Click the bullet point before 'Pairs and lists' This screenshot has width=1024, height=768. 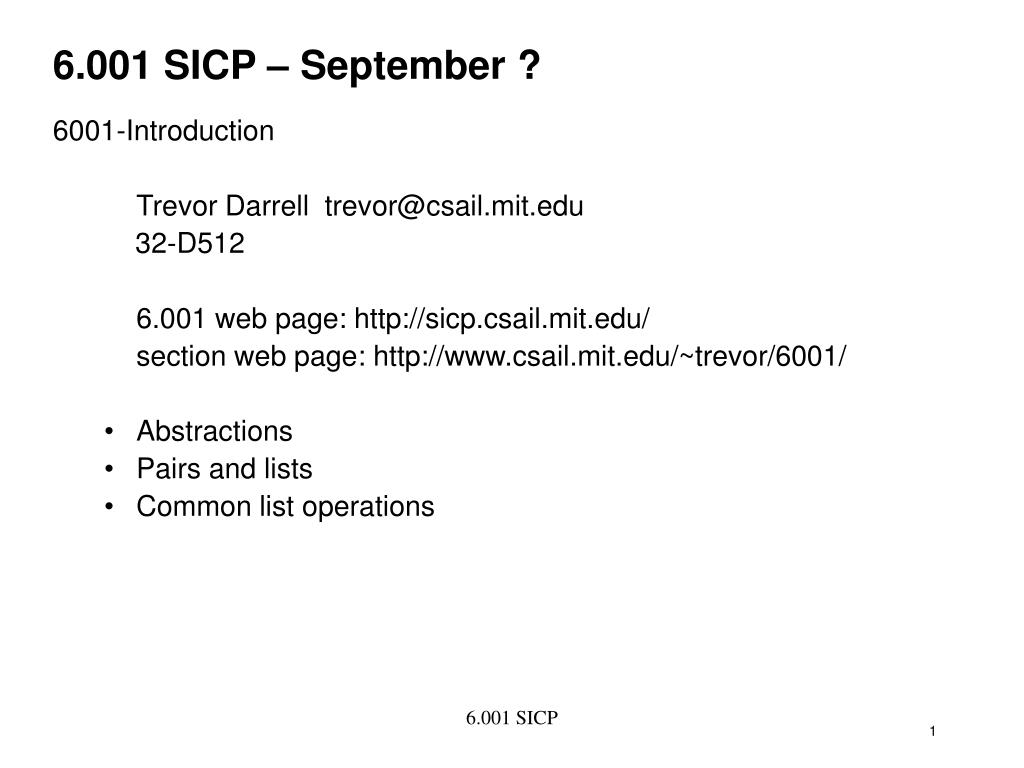click(x=109, y=469)
